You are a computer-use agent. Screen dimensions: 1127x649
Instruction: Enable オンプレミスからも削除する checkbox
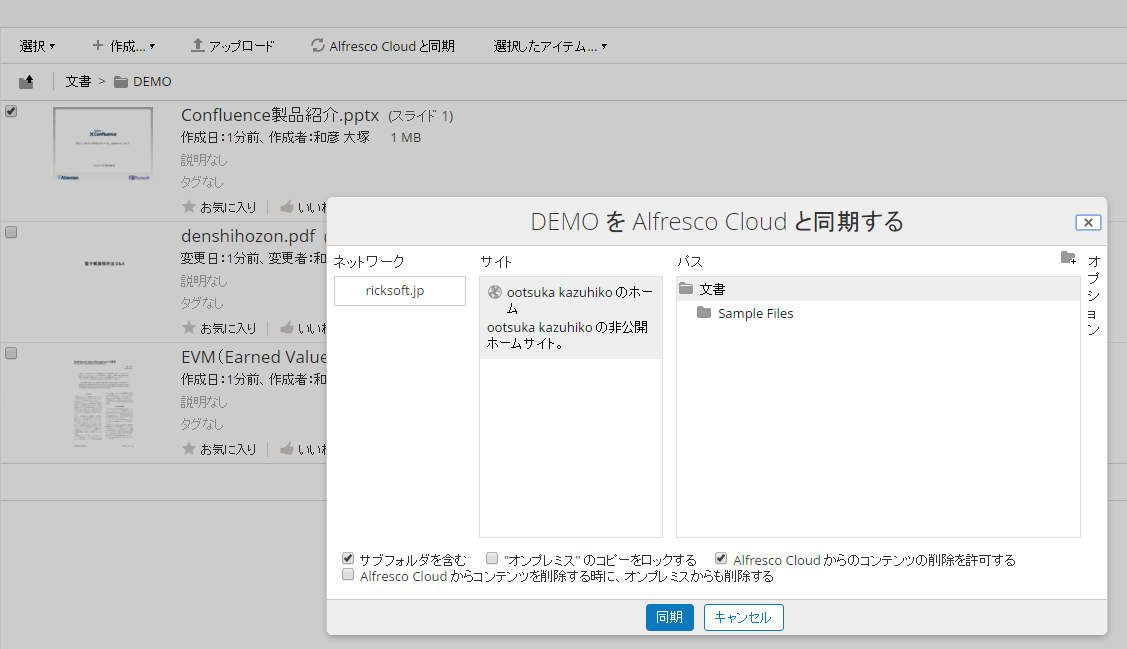tap(348, 575)
